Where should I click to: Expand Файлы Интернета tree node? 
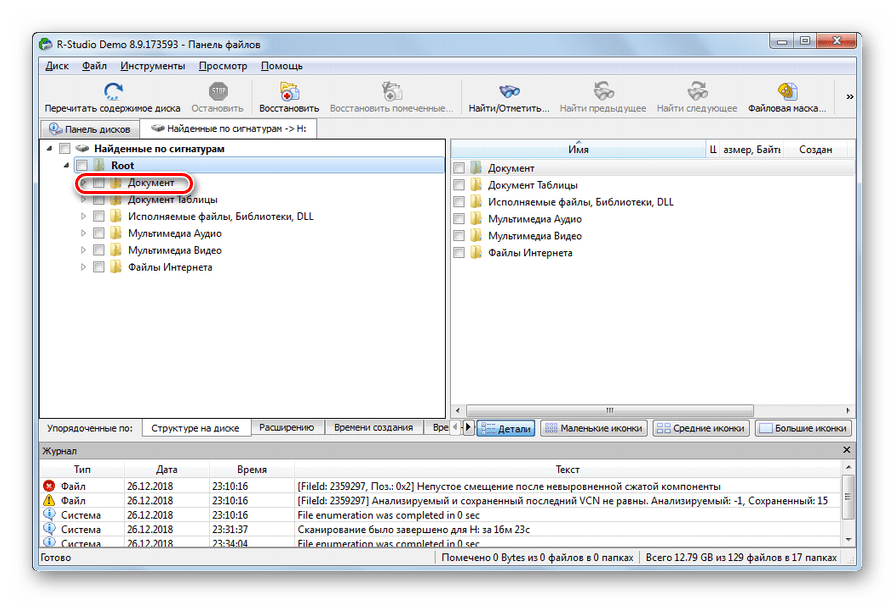click(83, 267)
